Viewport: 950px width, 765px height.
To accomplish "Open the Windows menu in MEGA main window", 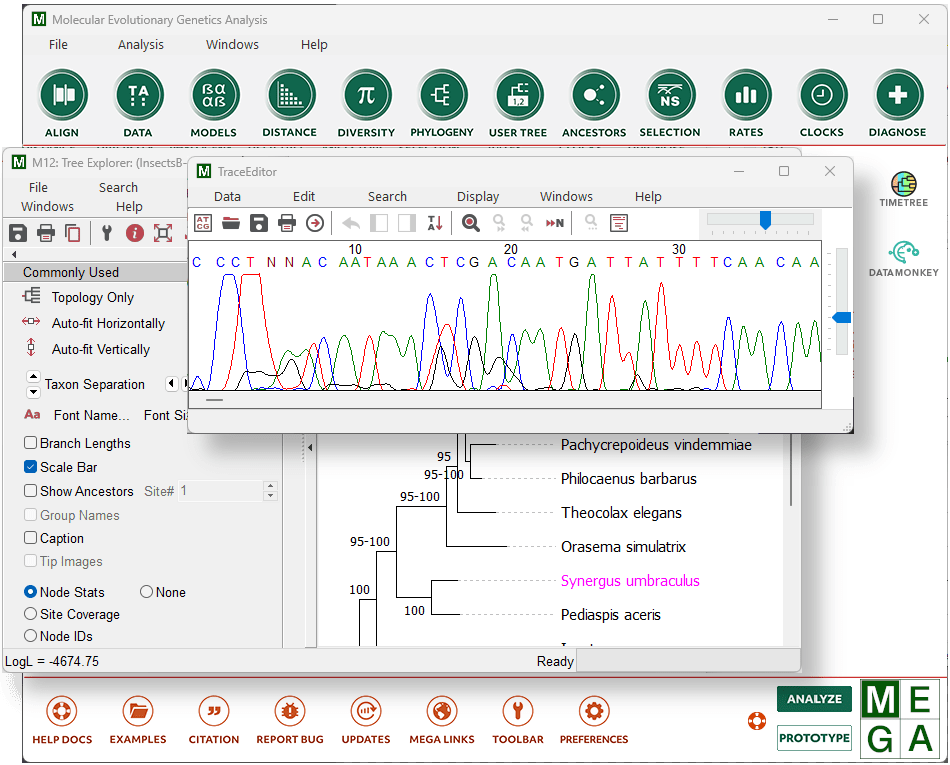I will [x=232, y=45].
